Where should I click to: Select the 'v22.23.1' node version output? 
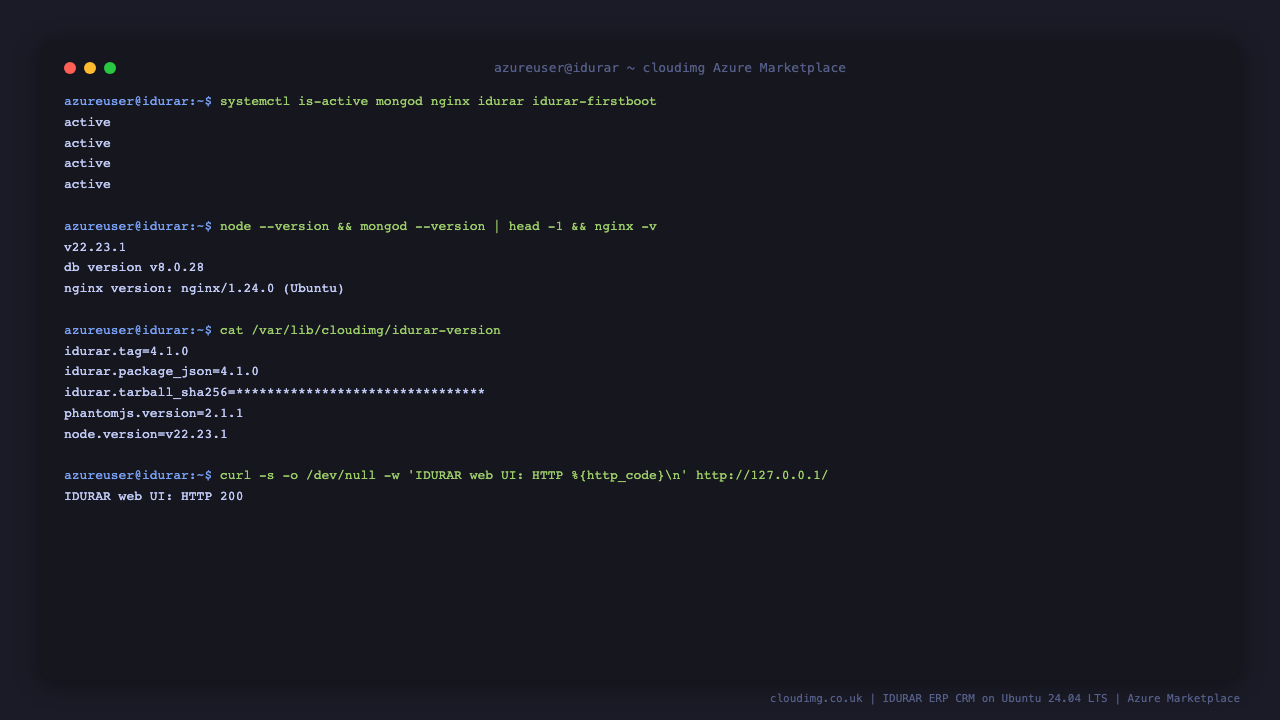95,247
